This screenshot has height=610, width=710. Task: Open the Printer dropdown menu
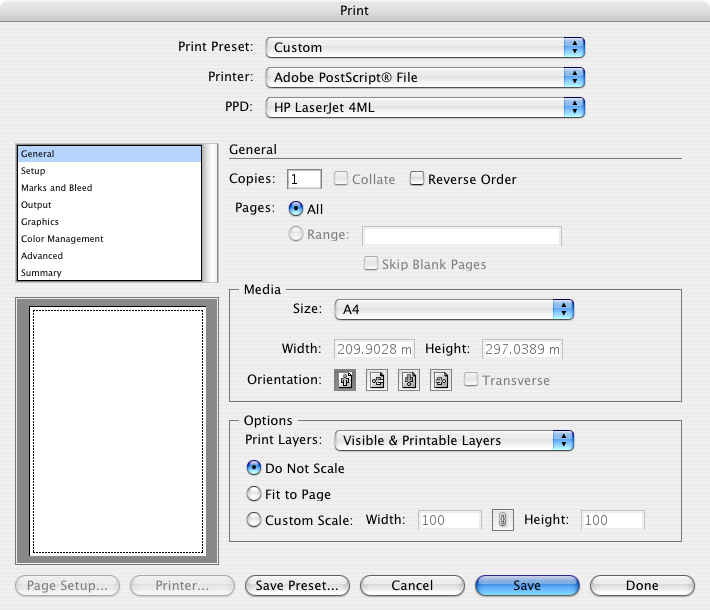point(425,77)
